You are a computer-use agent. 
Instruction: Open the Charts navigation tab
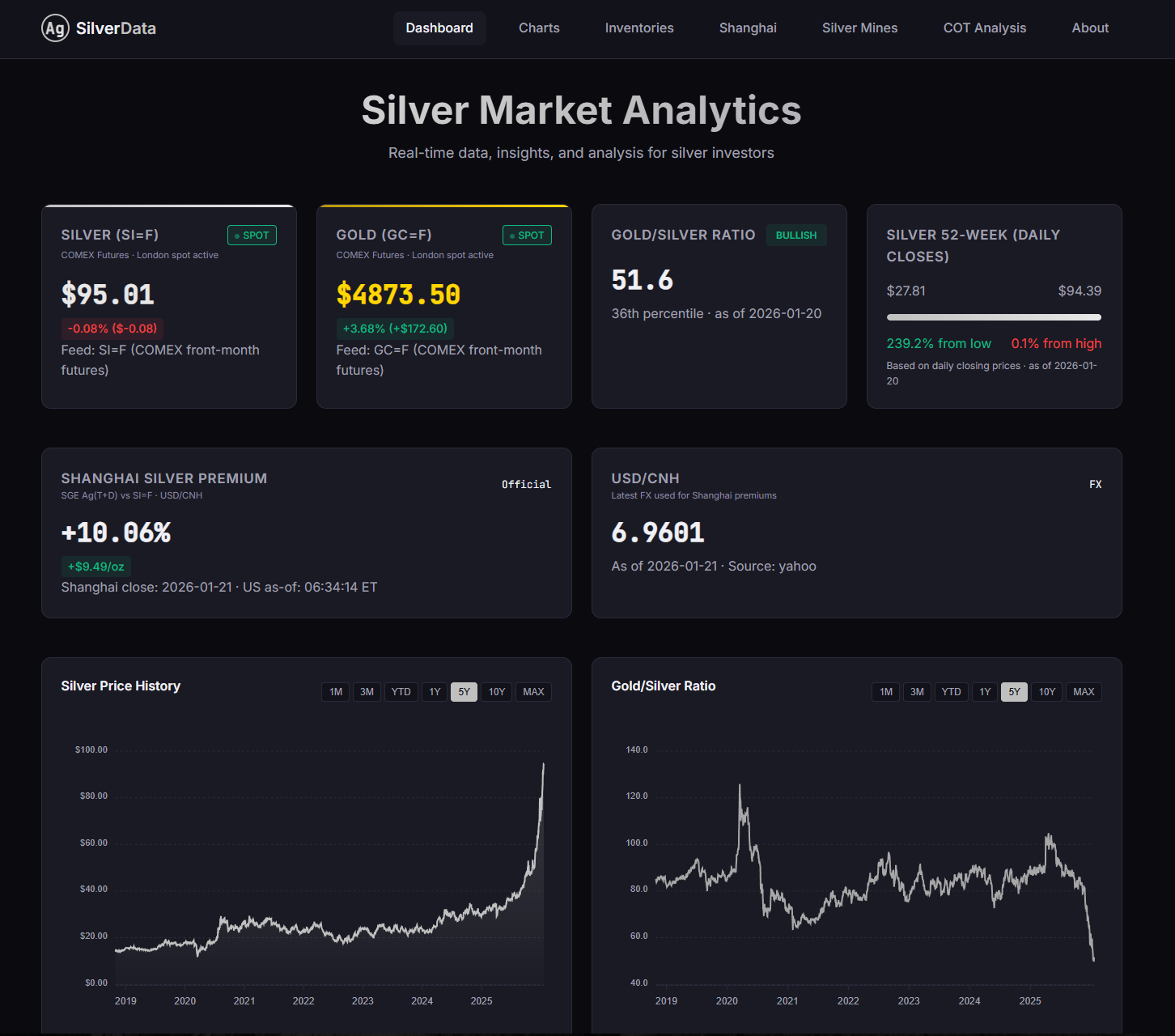pos(539,28)
